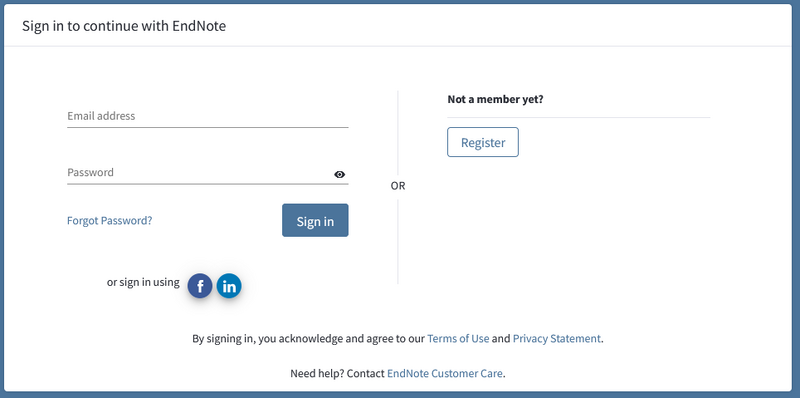The height and width of the screenshot is (398, 800).
Task: Open the Forgot Password? link
Action: [110, 220]
